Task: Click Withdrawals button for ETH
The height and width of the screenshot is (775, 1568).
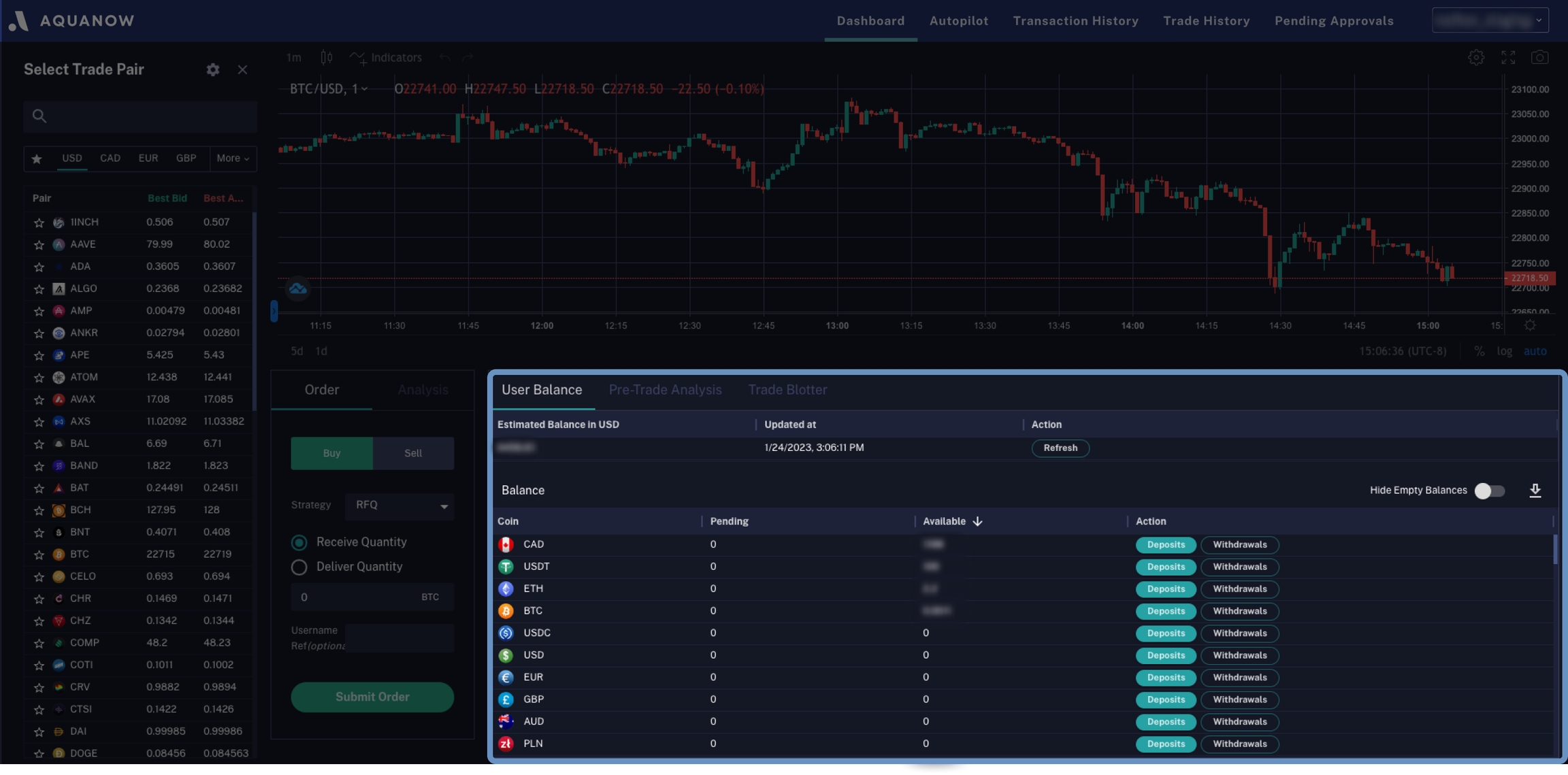Action: tap(1239, 589)
